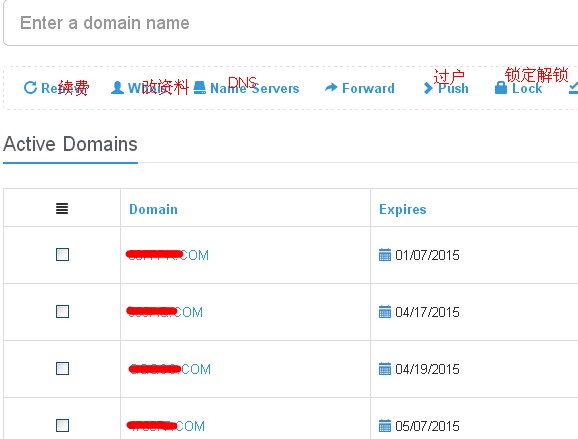The width and height of the screenshot is (578, 439).
Task: Click the Forward arrow icon
Action: tap(331, 87)
